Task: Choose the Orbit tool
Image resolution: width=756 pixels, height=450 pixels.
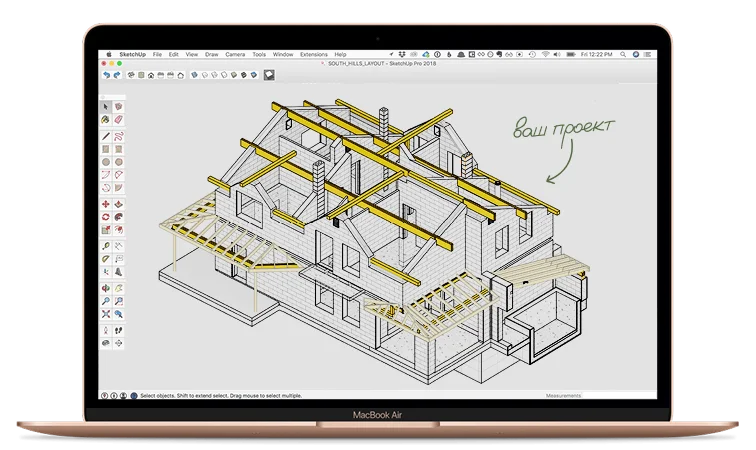Action: 106,289
